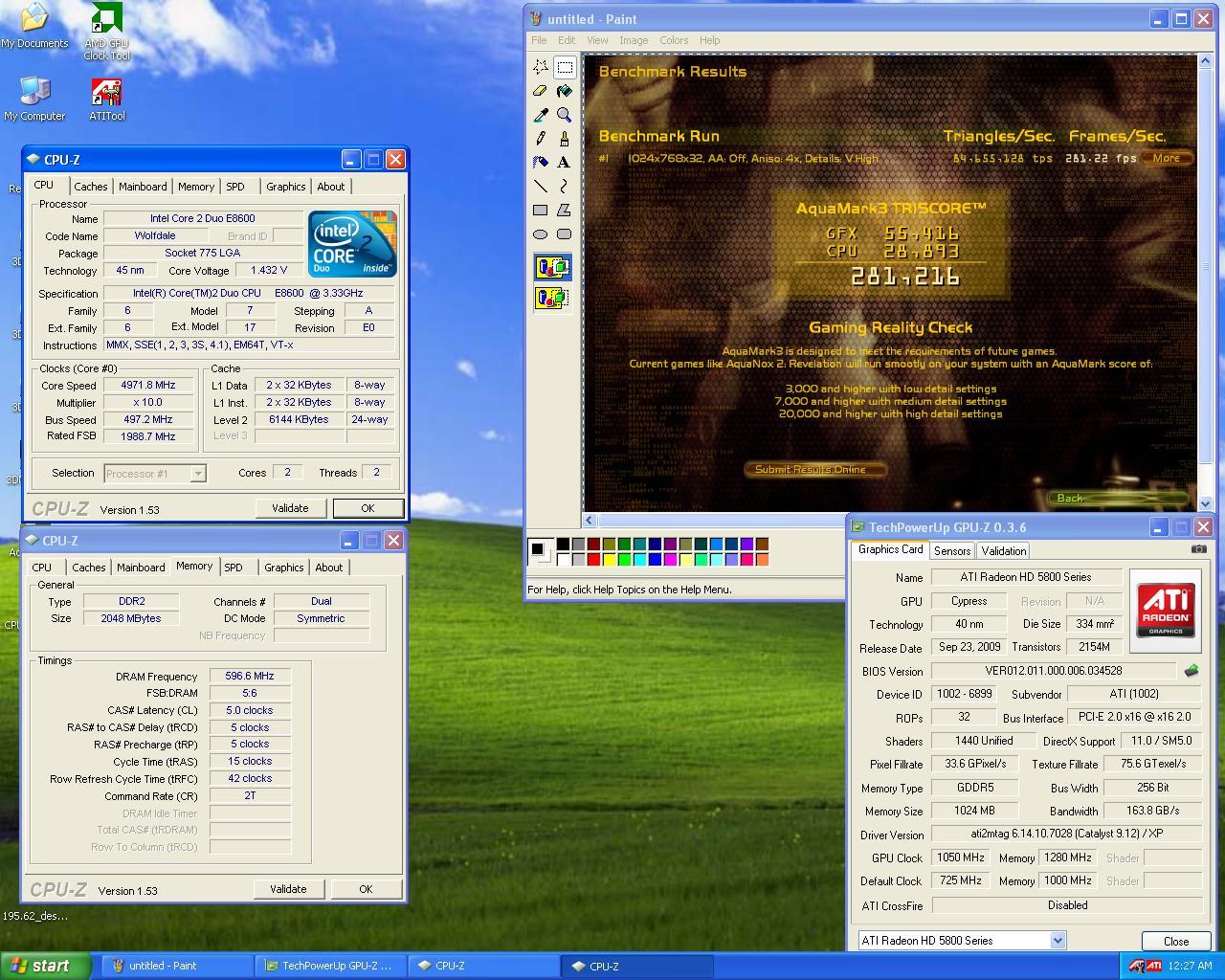Open the Colors menu in Paint
This screenshot has width=1225, height=980.
[674, 40]
